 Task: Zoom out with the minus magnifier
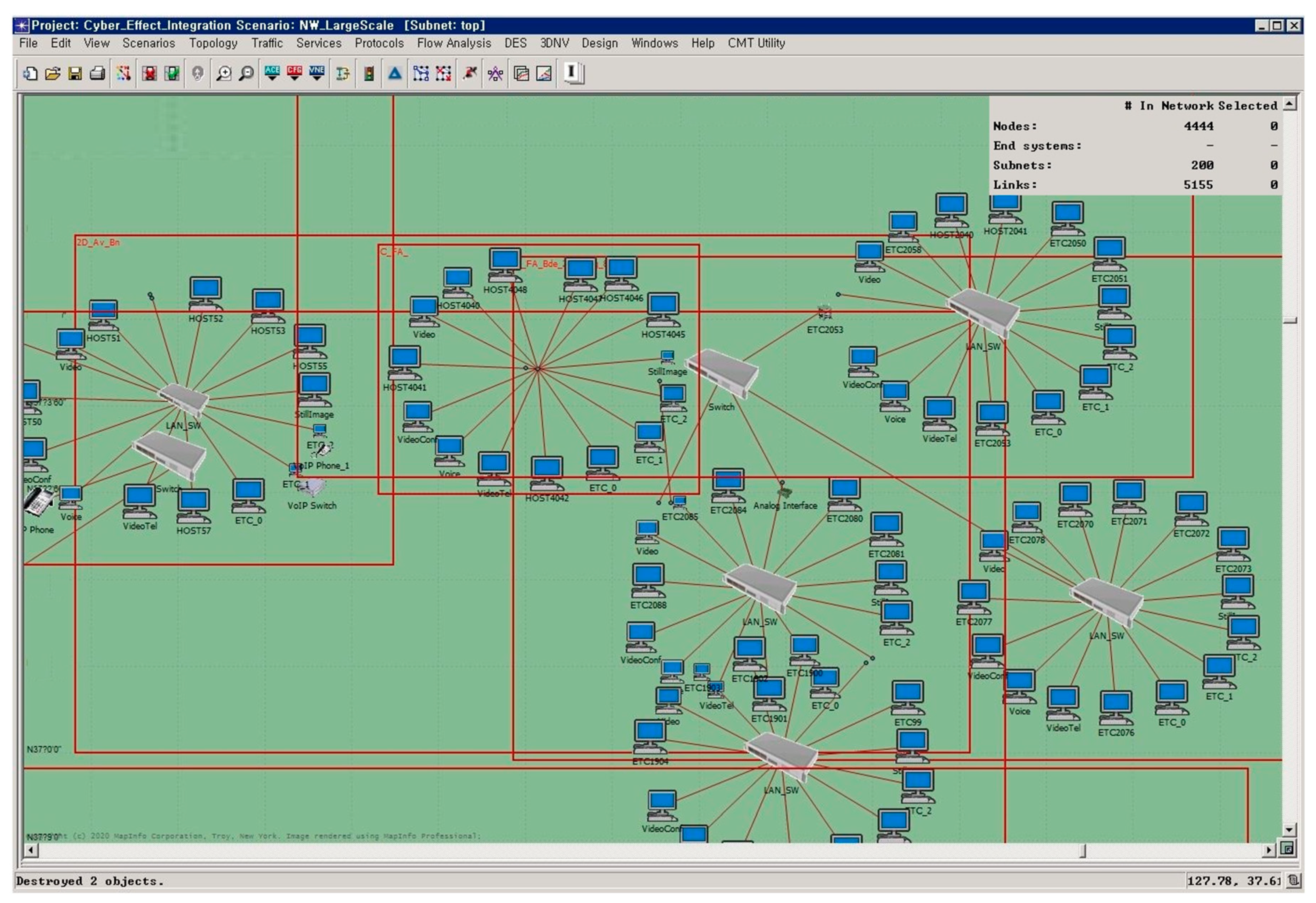(246, 73)
